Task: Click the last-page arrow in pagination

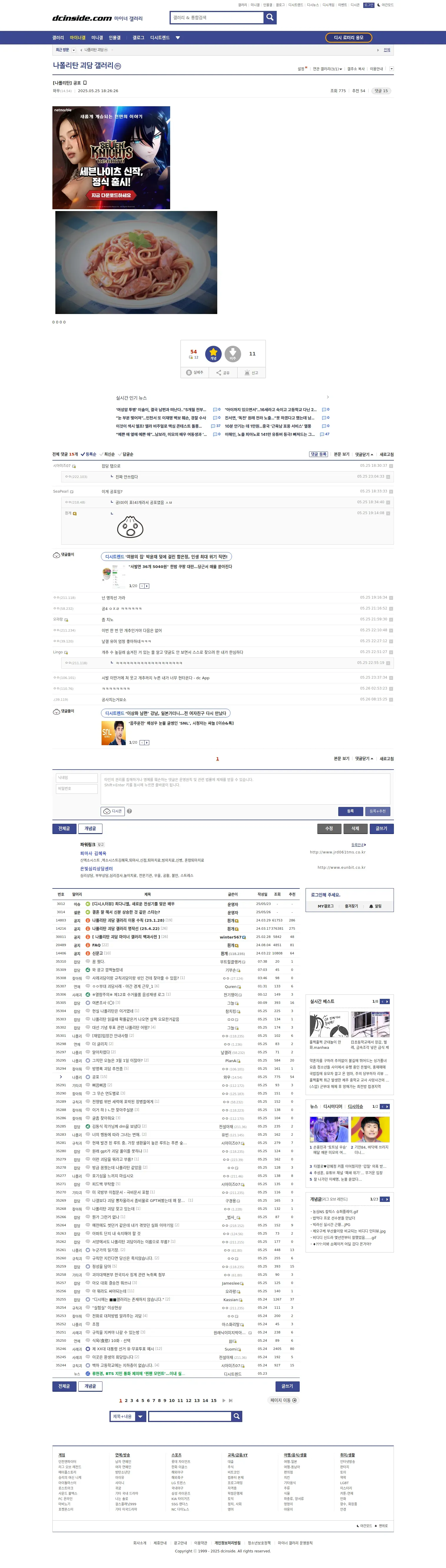Action: pyautogui.click(x=230, y=1400)
